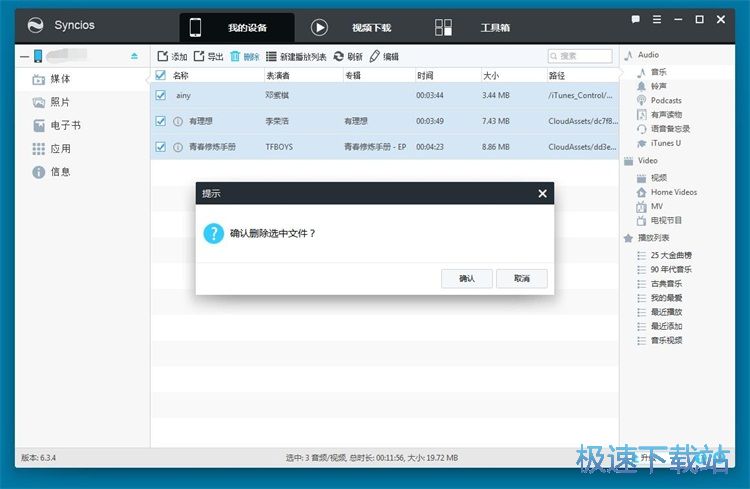Sort by the 名称 column header
This screenshot has width=750, height=489.
180,76
